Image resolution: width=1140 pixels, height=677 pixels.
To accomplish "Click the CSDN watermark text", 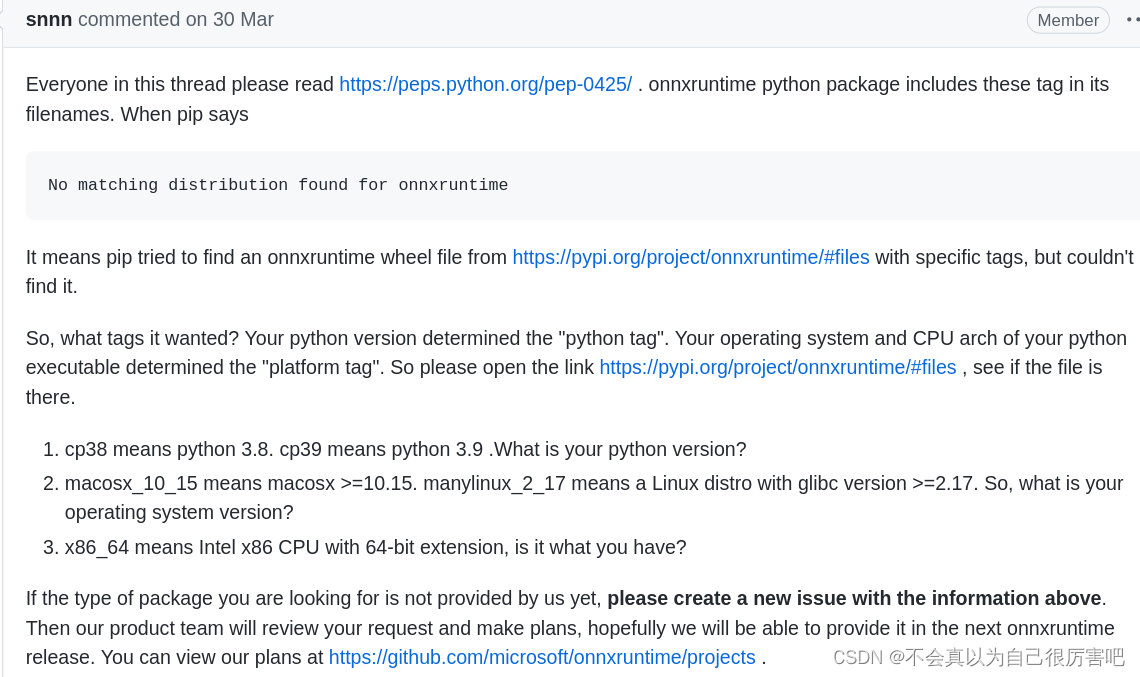I will pyautogui.click(x=979, y=657).
